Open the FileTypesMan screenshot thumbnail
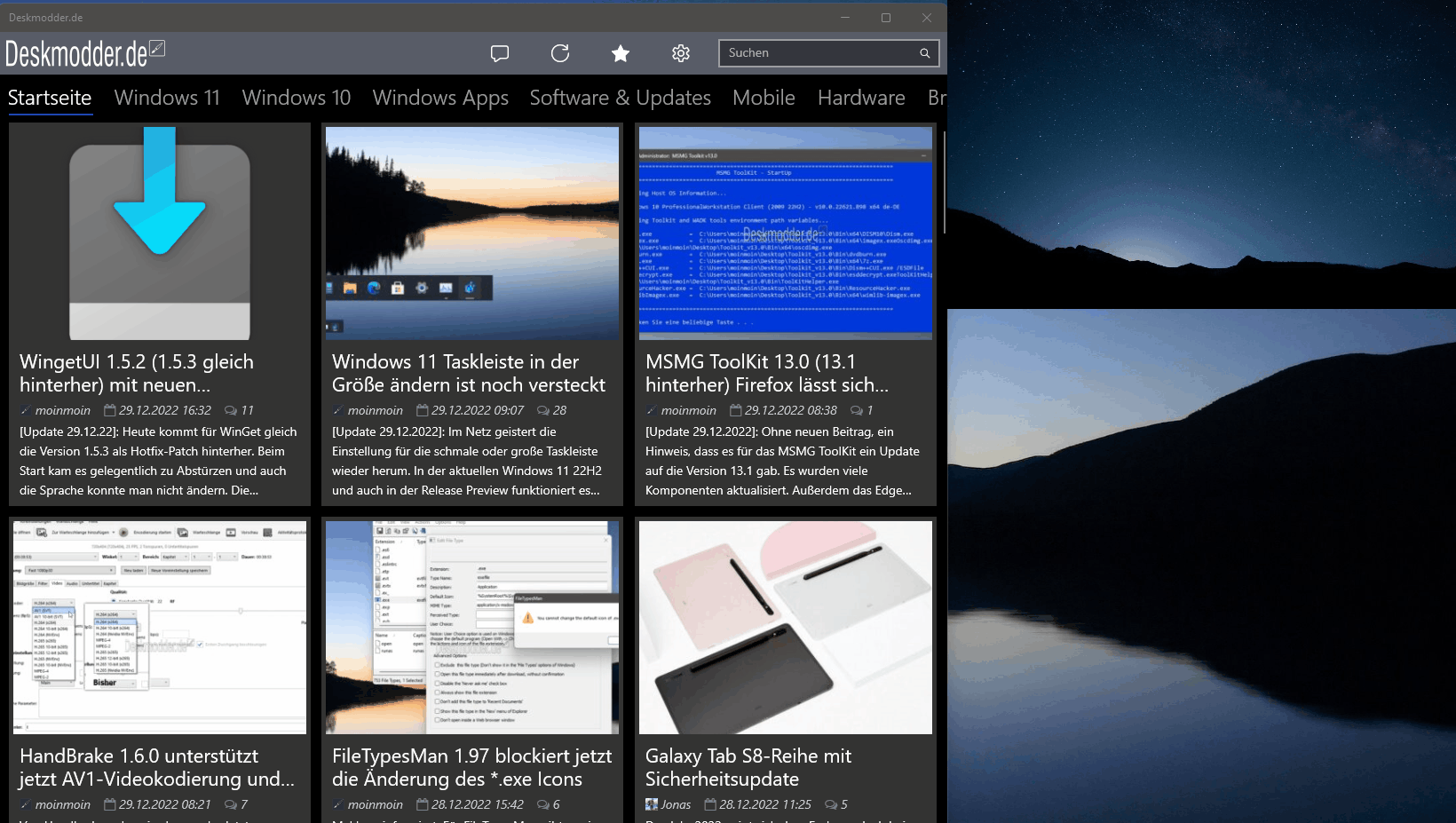This screenshot has width=1456, height=823. point(472,628)
